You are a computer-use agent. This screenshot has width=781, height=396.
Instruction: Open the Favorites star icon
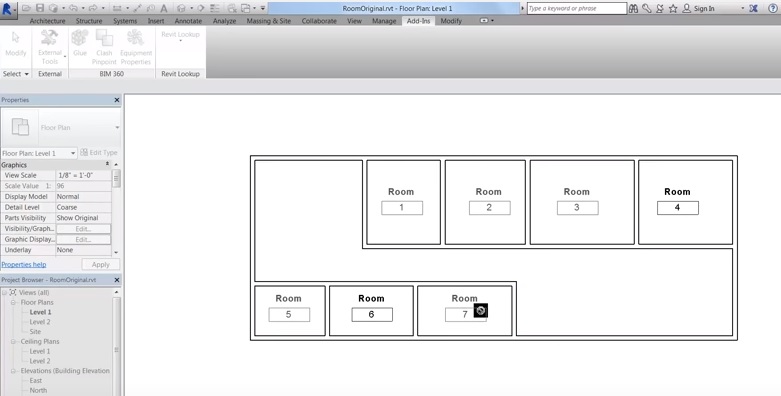[673, 8]
